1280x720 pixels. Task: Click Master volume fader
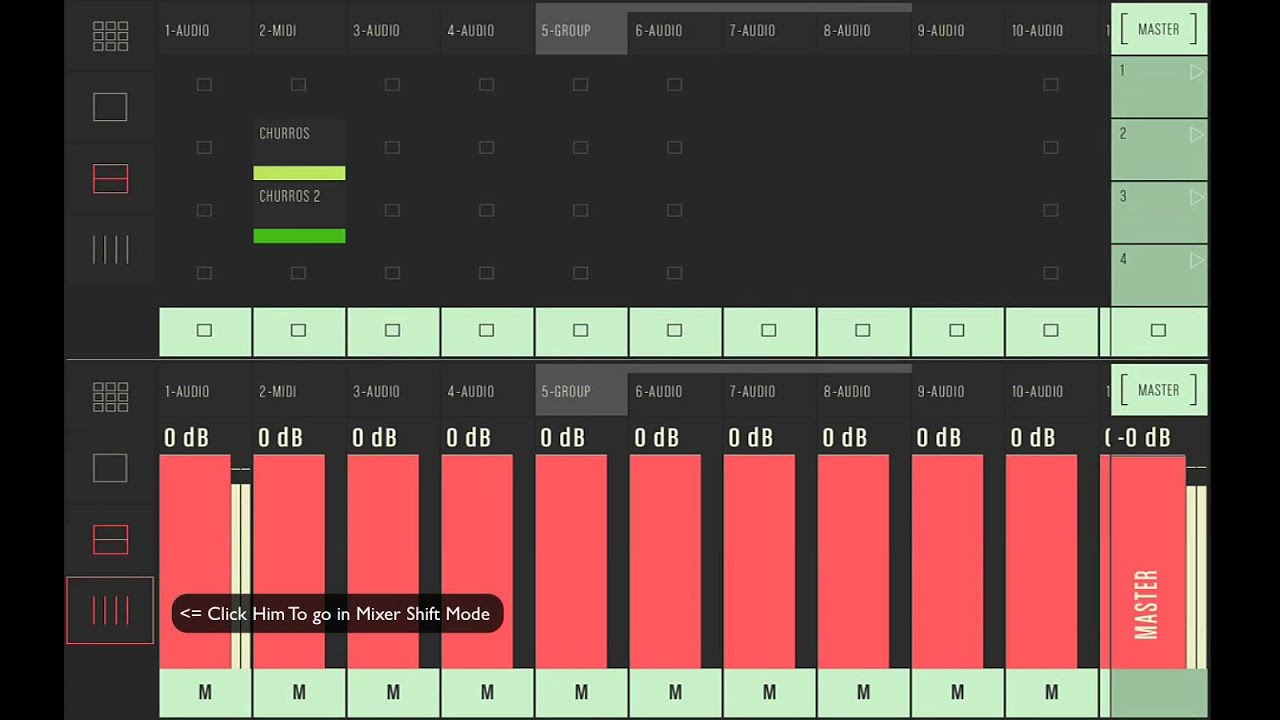[1148, 561]
